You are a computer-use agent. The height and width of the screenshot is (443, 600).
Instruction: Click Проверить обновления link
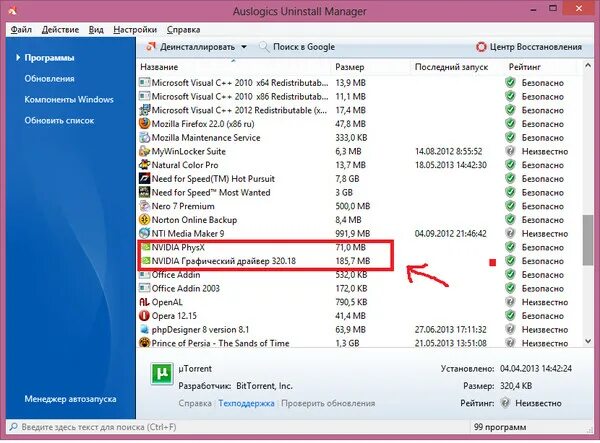tap(328, 403)
